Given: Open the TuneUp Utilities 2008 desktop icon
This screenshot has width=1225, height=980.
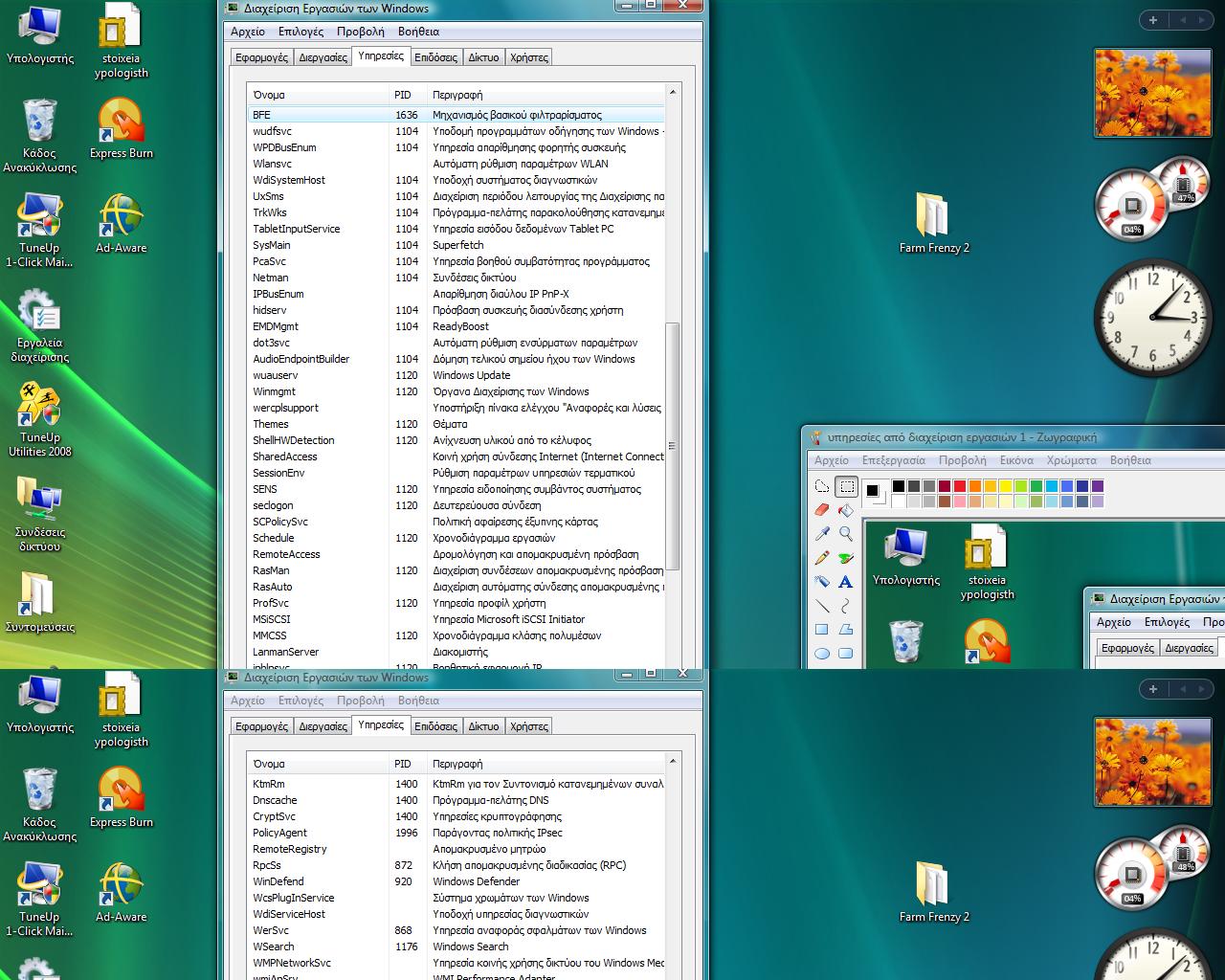Looking at the screenshot, I should point(40,419).
